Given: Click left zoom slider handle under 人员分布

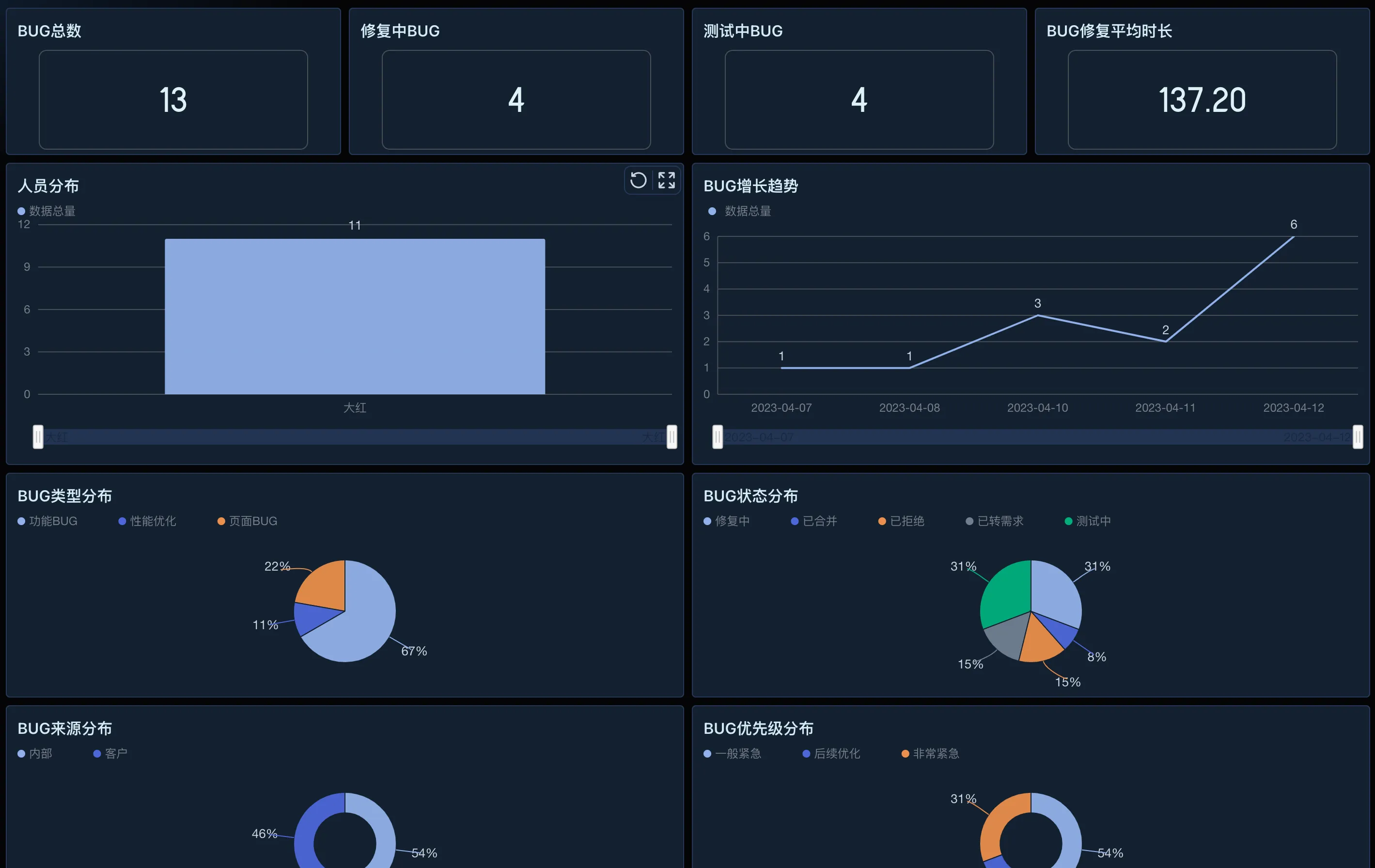Looking at the screenshot, I should [x=38, y=437].
